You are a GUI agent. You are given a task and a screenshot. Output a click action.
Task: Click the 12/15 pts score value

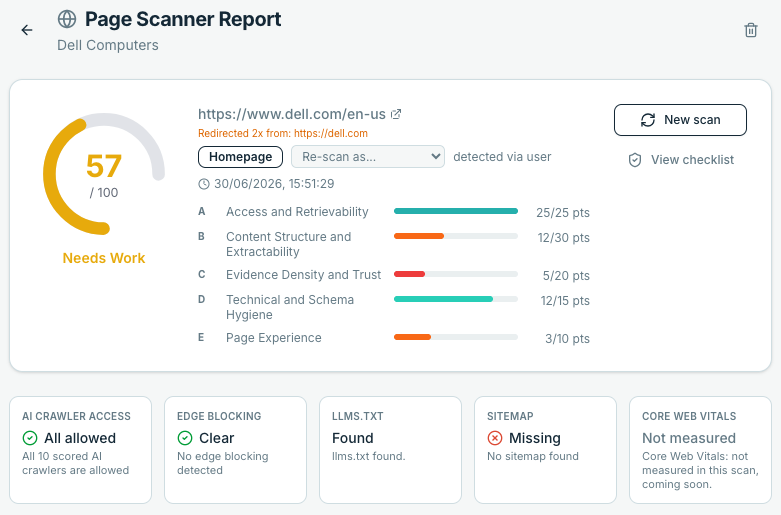(x=565, y=300)
